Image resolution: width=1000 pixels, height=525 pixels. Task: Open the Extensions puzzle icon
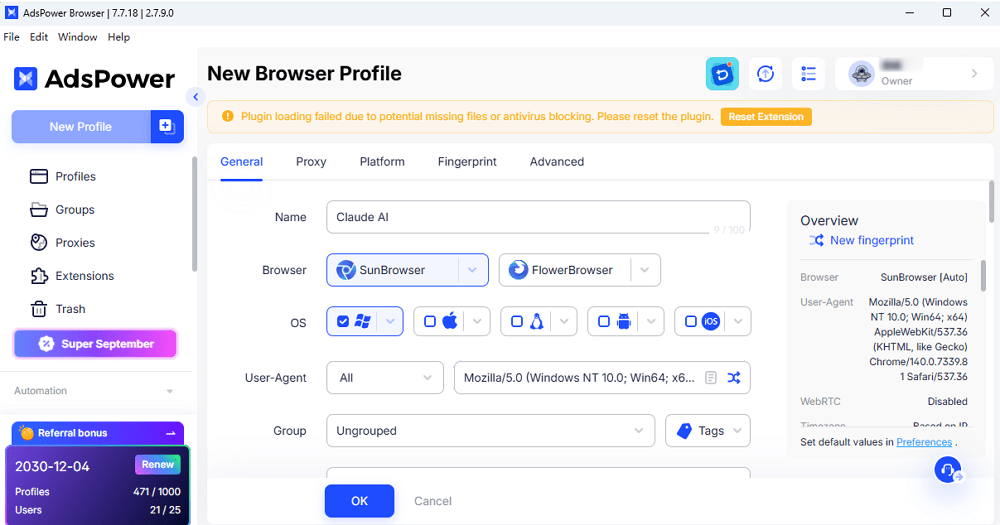pyautogui.click(x=40, y=276)
